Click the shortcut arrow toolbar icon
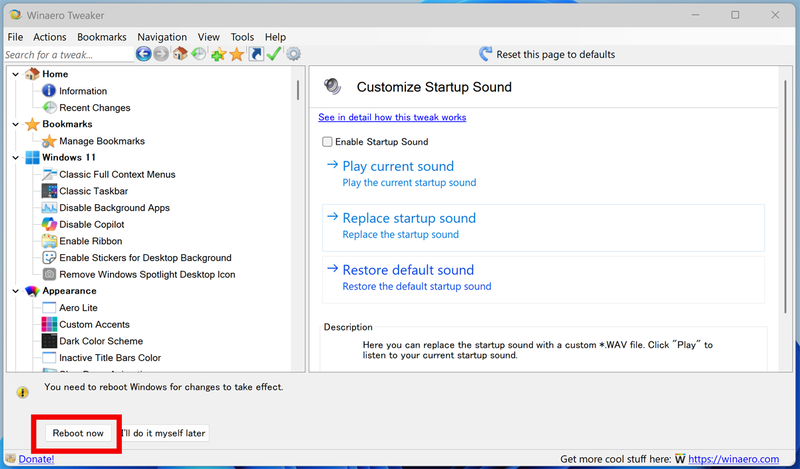The height and width of the screenshot is (469, 800). coord(256,54)
